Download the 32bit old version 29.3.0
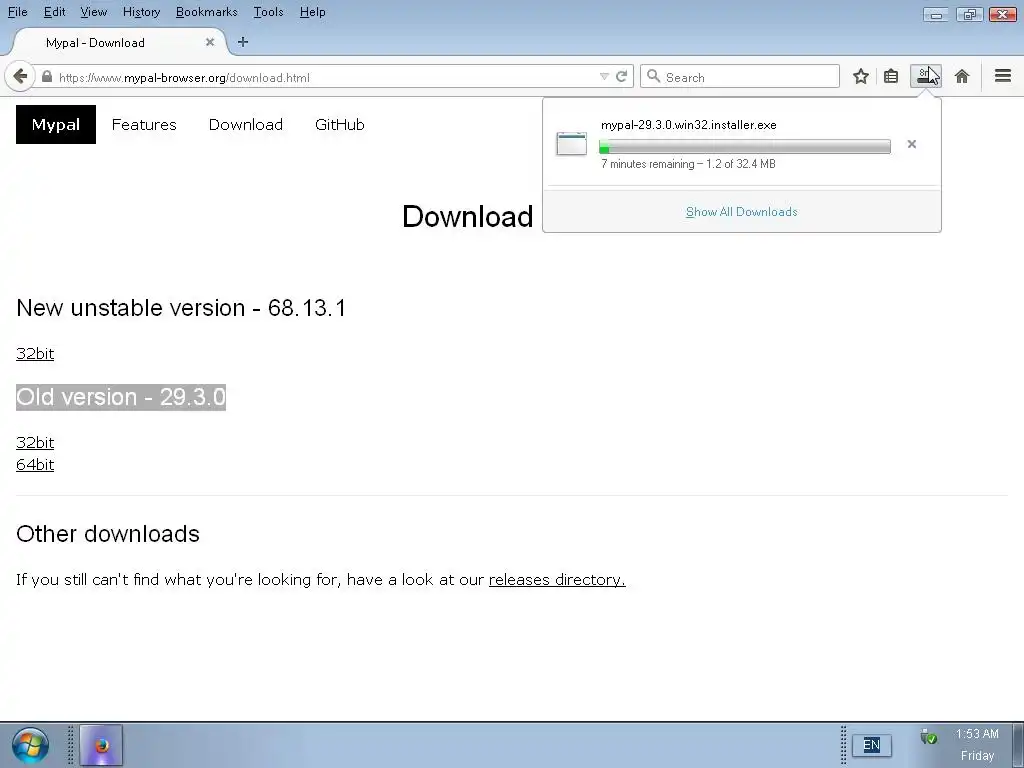The width and height of the screenshot is (1024, 768). [x=35, y=442]
